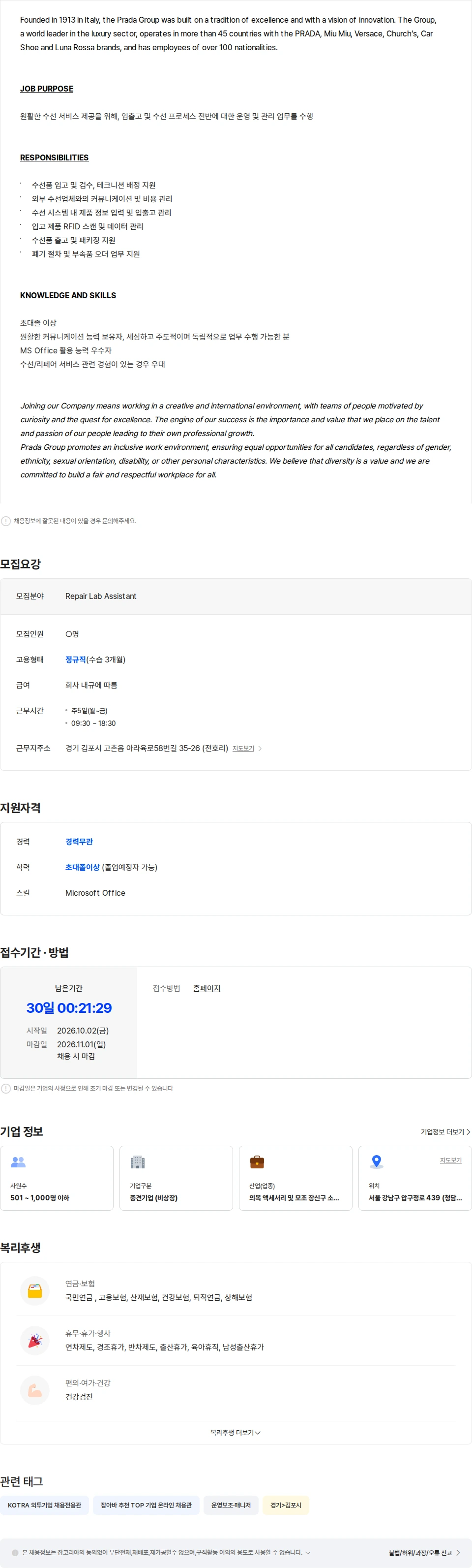
Task: Expand 복리후생 더보기 benefits list
Action: [236, 1432]
